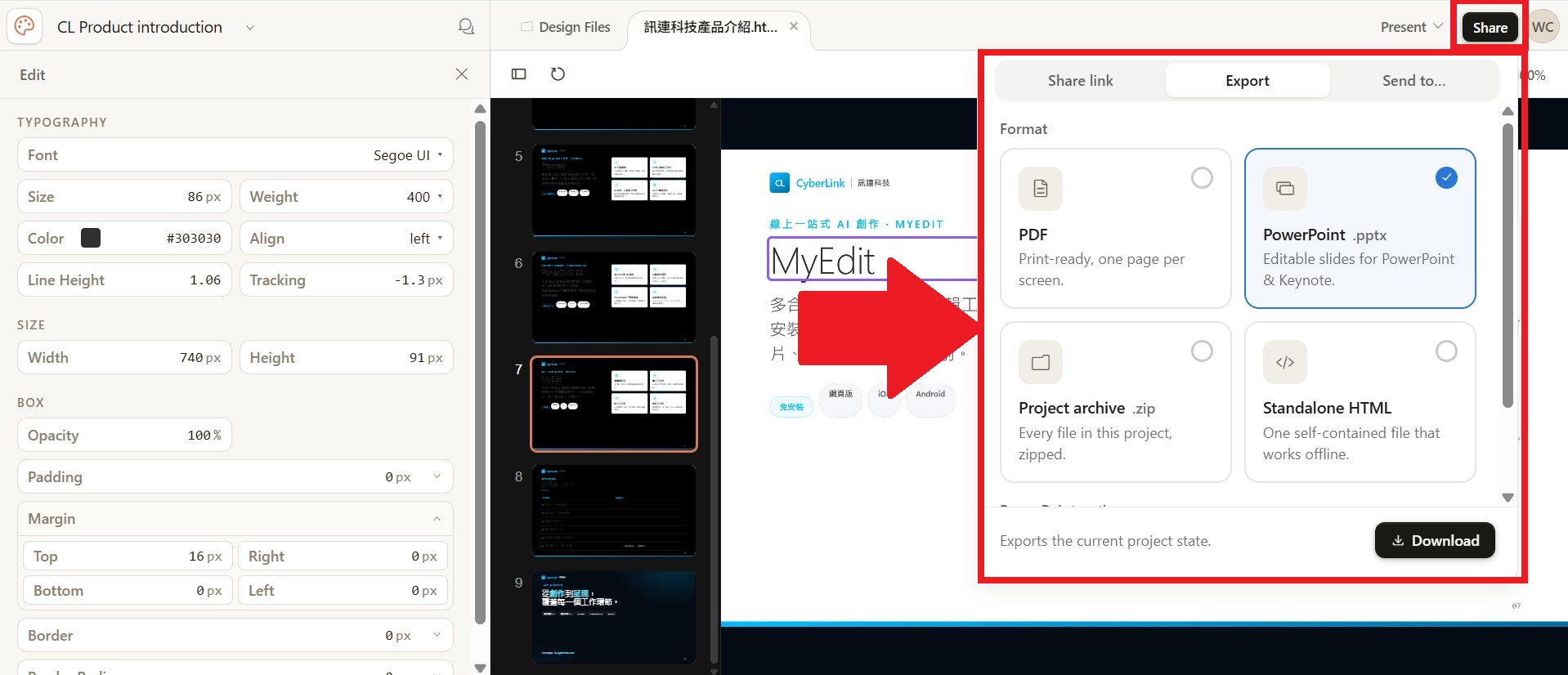Expand the Border section chevron
The image size is (1568, 675).
point(437,635)
